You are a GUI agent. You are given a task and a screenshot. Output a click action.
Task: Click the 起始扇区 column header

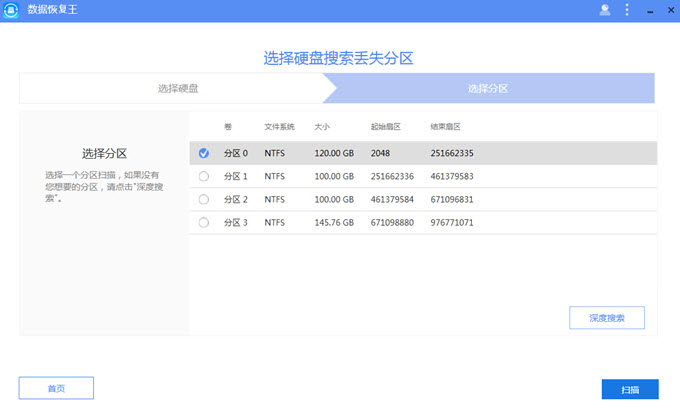pos(385,127)
